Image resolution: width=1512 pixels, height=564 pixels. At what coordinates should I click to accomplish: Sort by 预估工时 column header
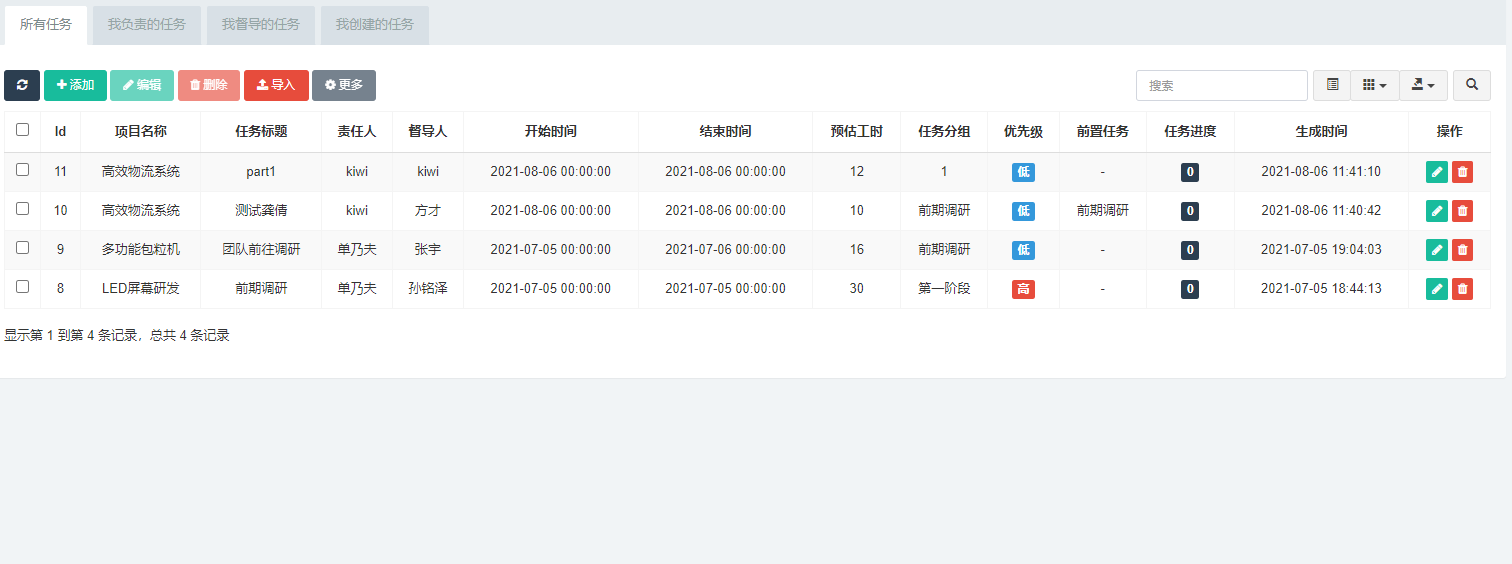tap(857, 131)
